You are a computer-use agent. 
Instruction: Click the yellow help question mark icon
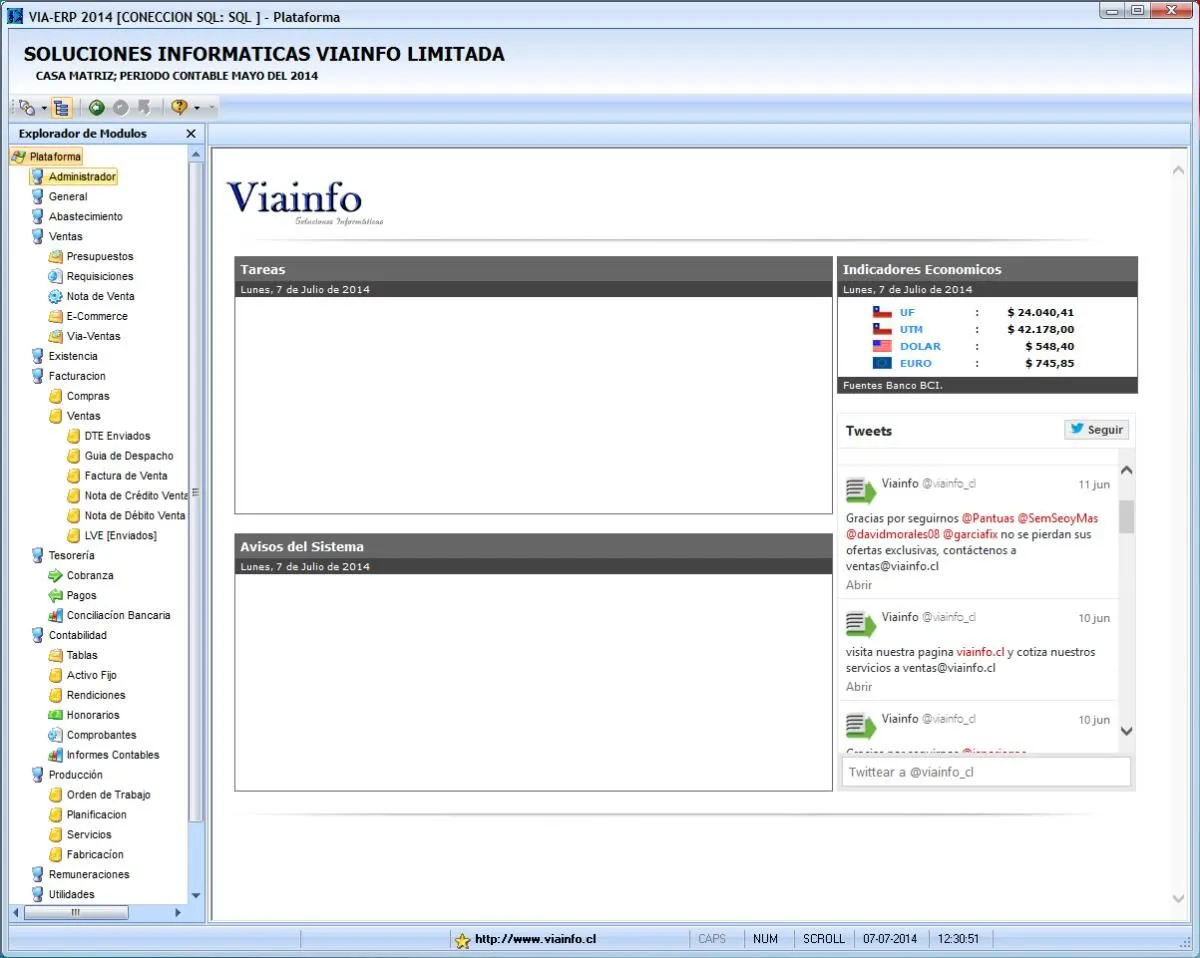[x=179, y=108]
